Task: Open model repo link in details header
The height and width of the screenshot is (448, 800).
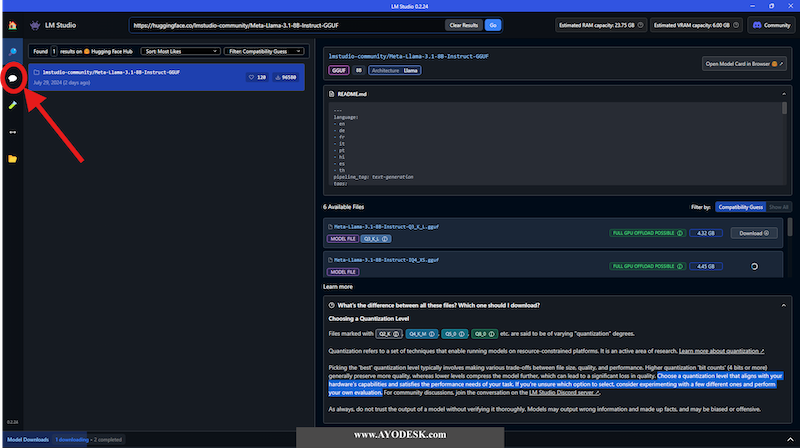Action: [x=408, y=57]
